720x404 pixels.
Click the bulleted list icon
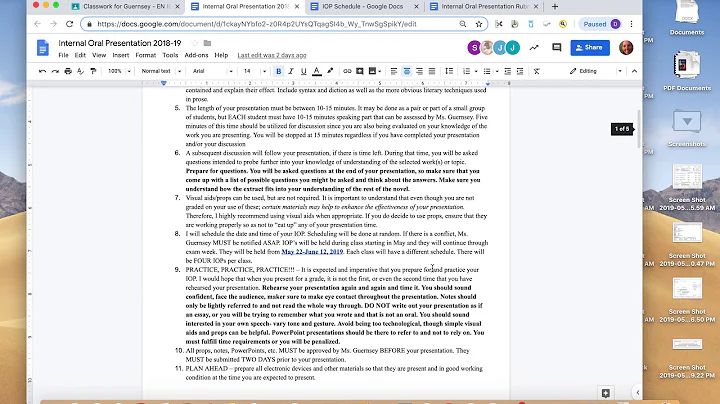point(487,71)
